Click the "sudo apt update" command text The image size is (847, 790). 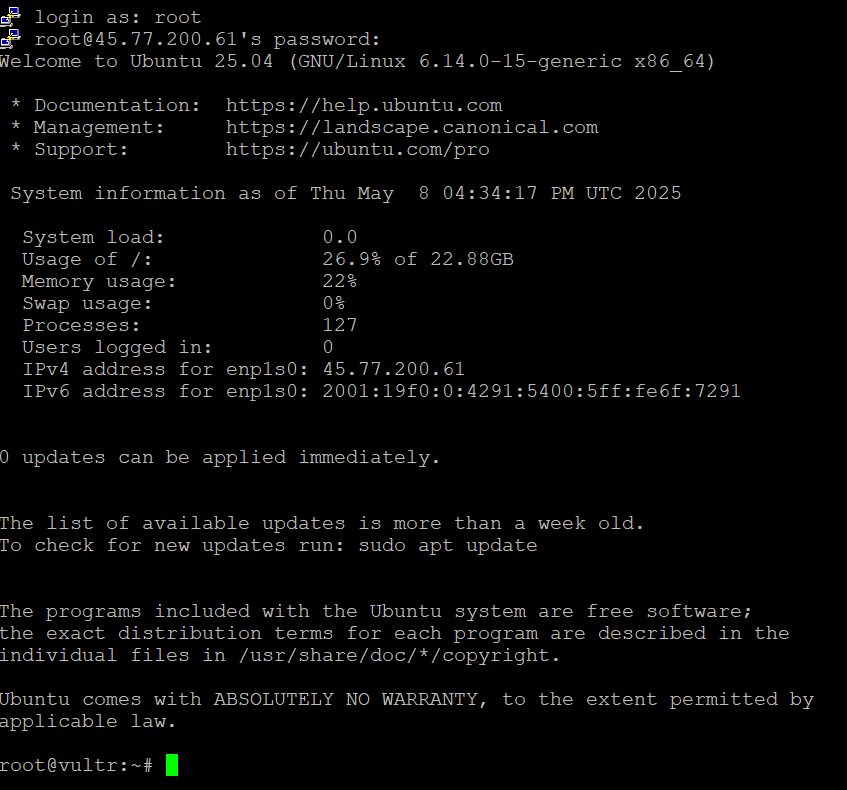[448, 545]
